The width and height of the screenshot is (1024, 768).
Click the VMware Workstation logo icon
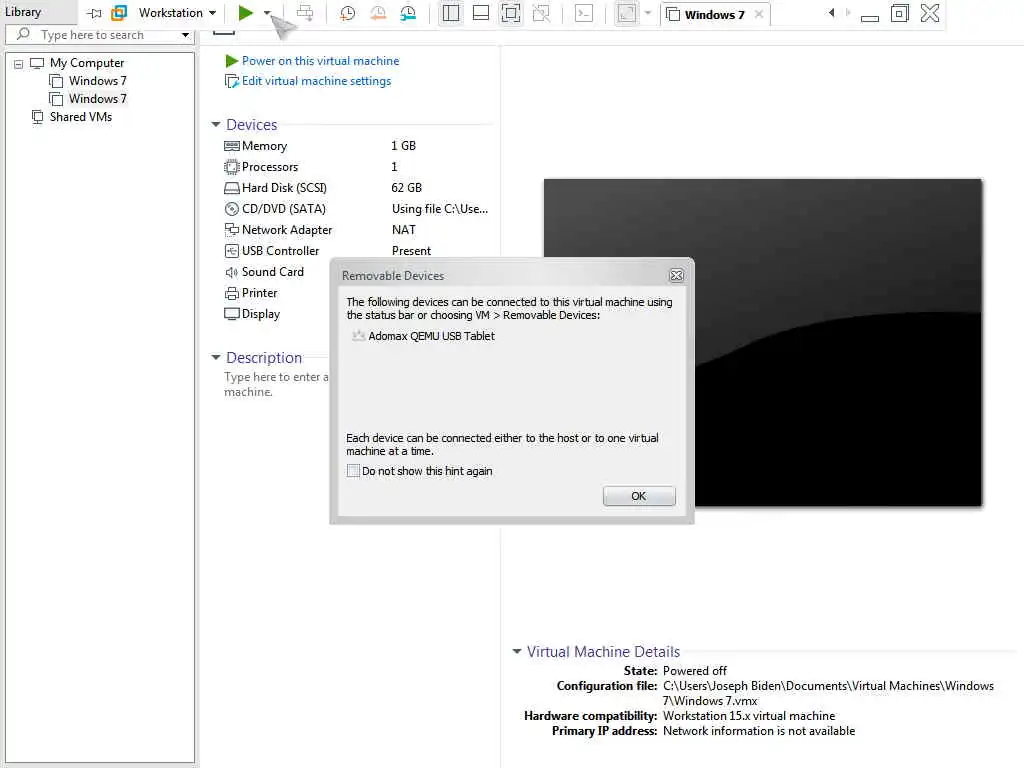pos(119,13)
